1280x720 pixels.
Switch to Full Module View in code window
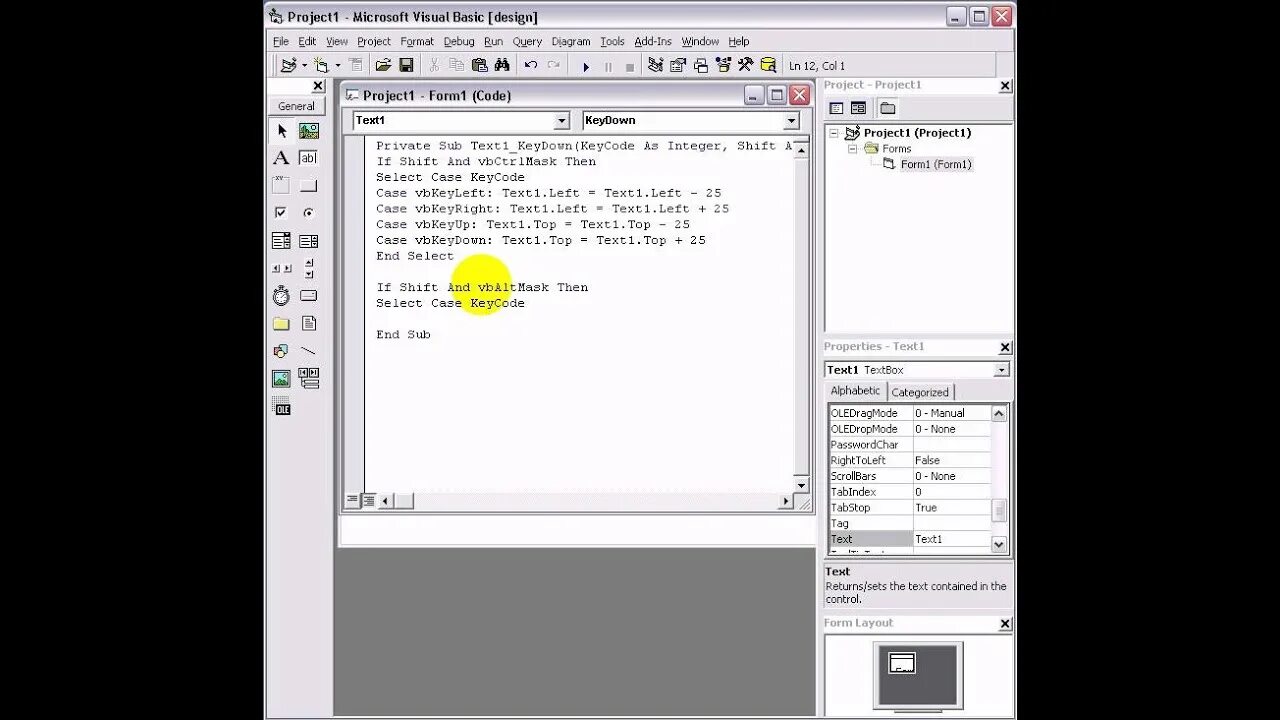tap(368, 500)
